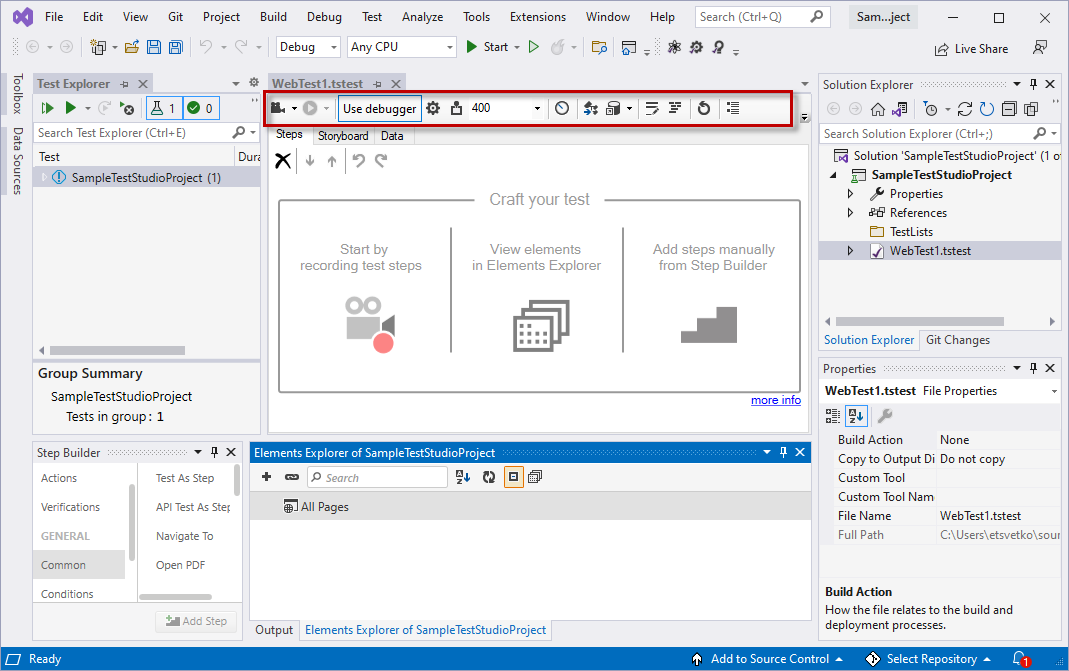The width and height of the screenshot is (1069, 671).
Task: Click the link icon in Elements Explorer toolbar
Action: coord(292,477)
